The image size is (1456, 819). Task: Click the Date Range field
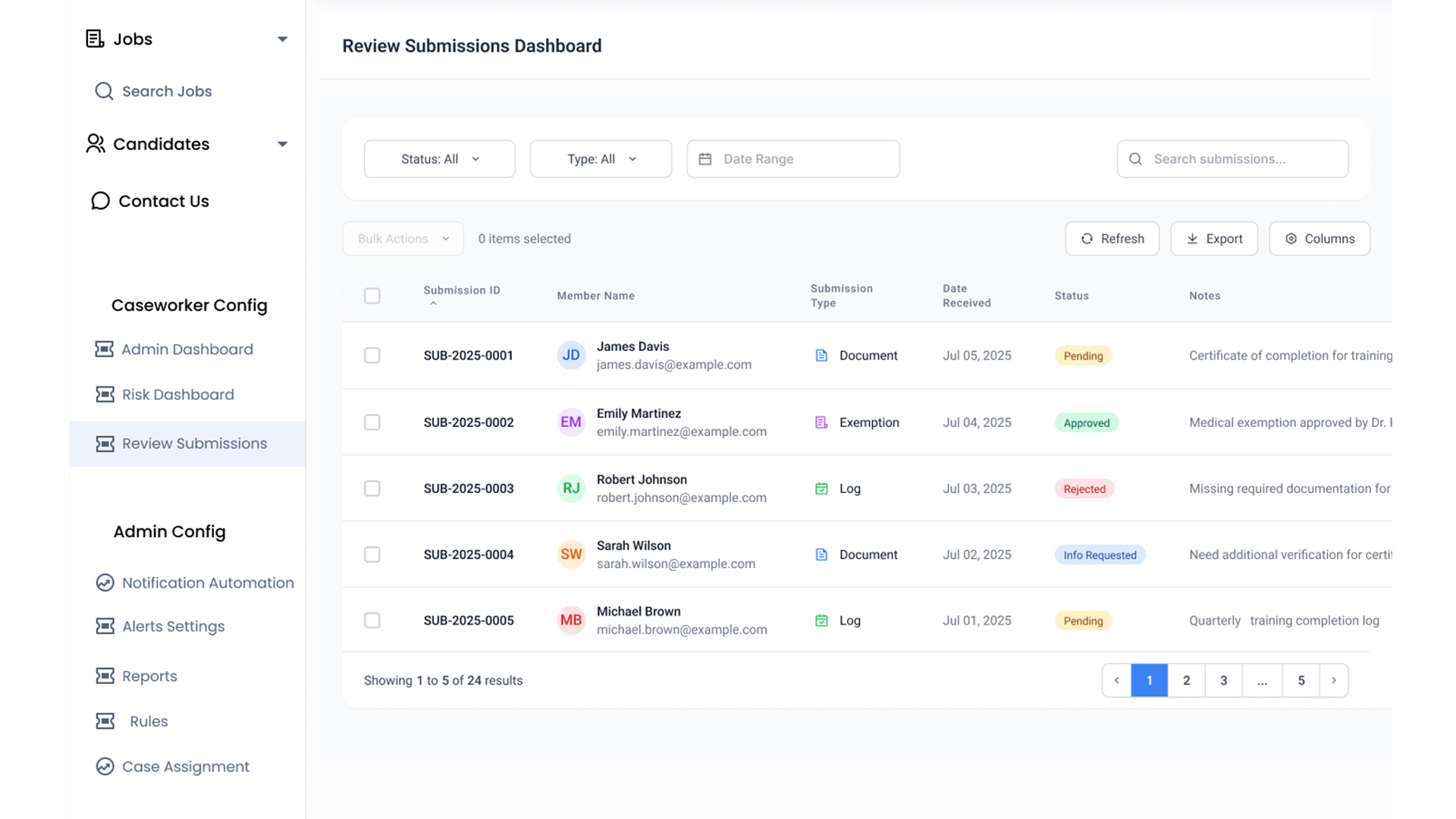(793, 158)
